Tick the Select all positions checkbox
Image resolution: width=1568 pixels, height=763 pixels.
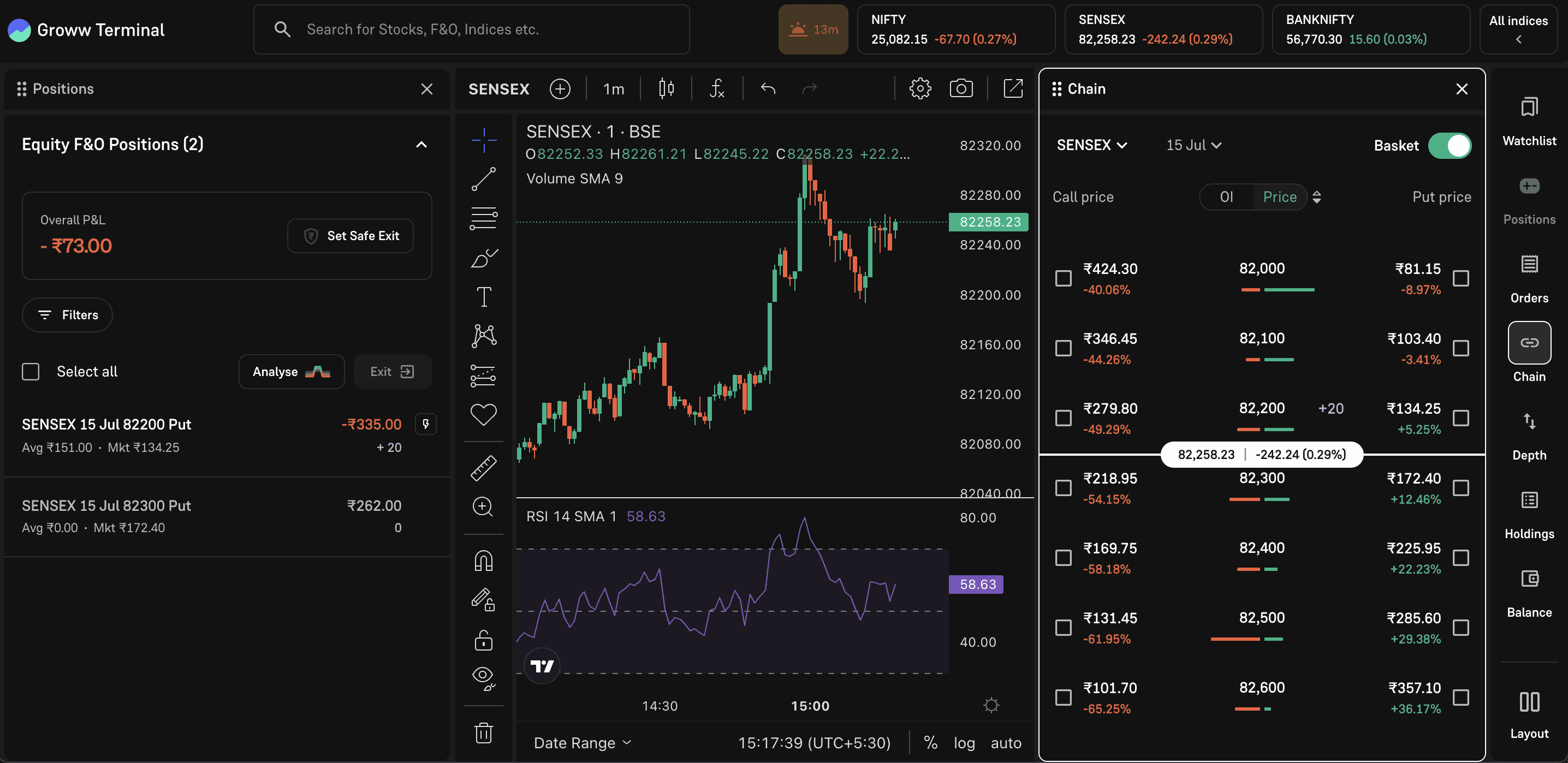pos(30,371)
